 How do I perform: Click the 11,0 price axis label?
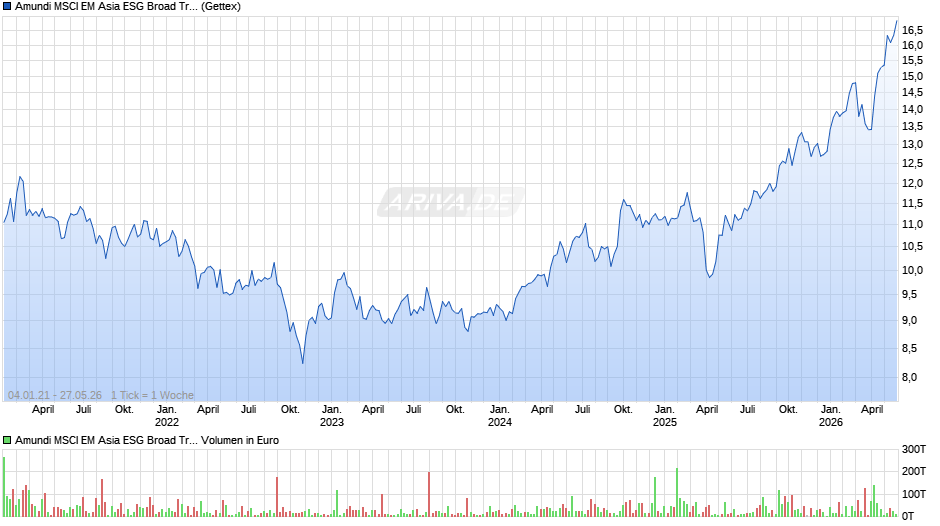912,224
